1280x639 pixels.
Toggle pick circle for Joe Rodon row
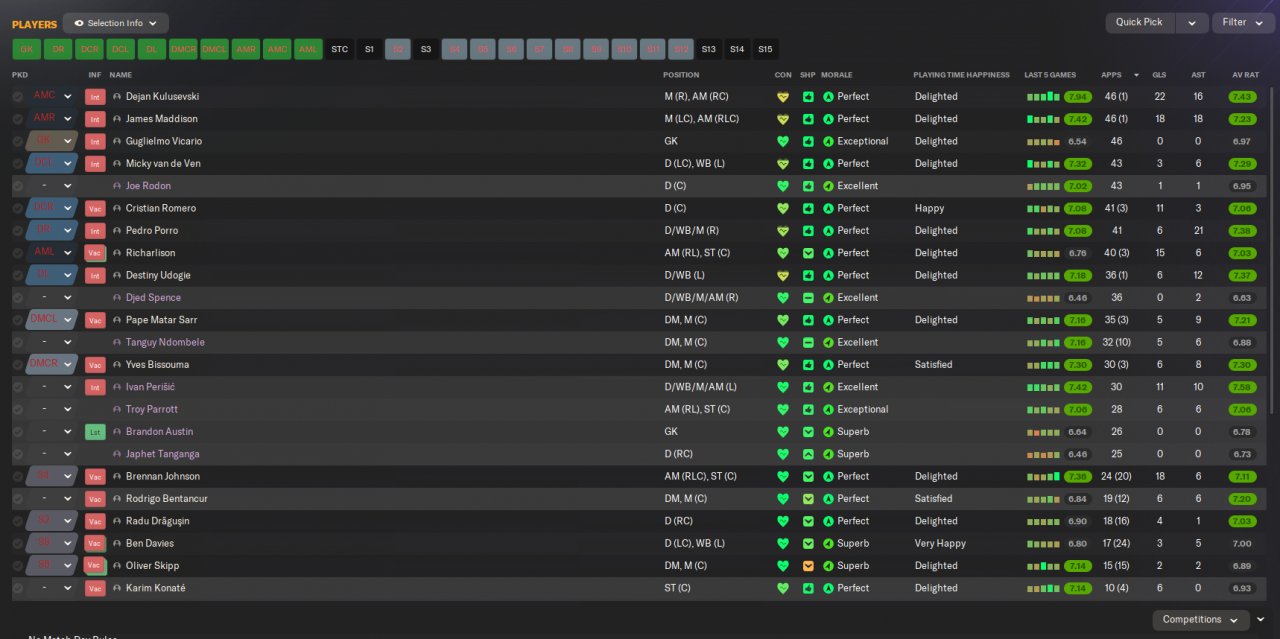coord(18,186)
